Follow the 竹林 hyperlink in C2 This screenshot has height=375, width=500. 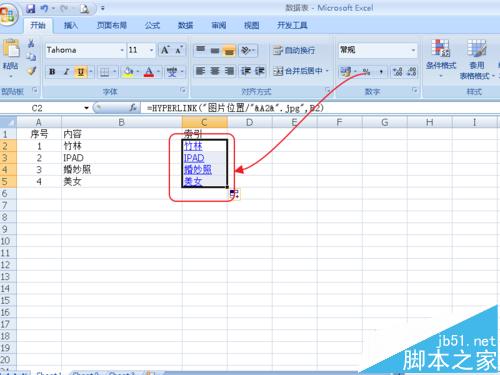tap(193, 146)
